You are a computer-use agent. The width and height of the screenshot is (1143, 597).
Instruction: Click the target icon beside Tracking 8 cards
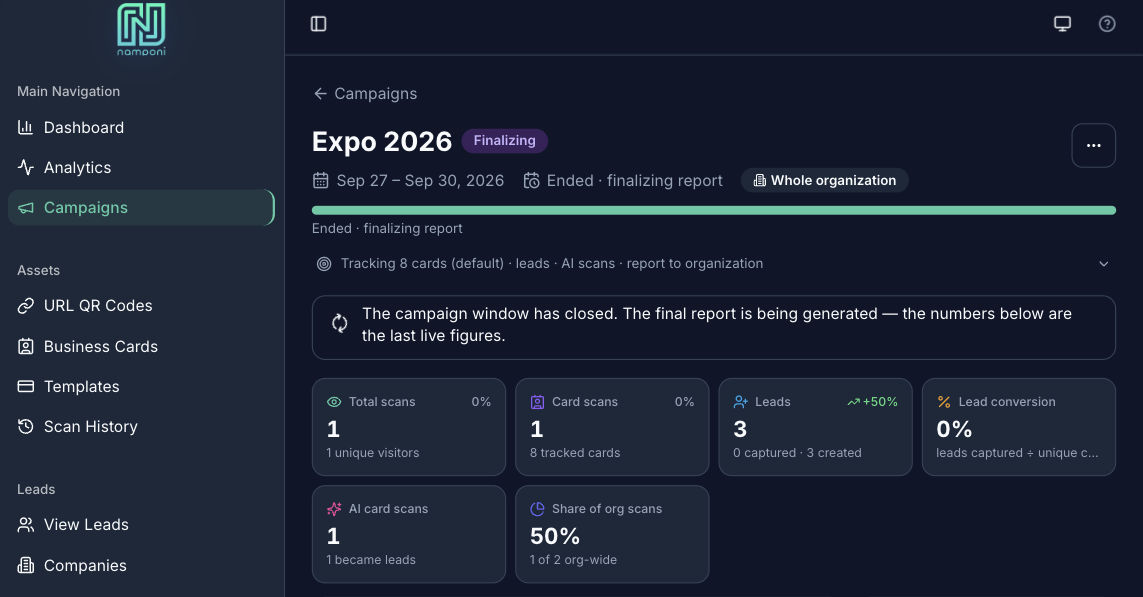(x=324, y=264)
